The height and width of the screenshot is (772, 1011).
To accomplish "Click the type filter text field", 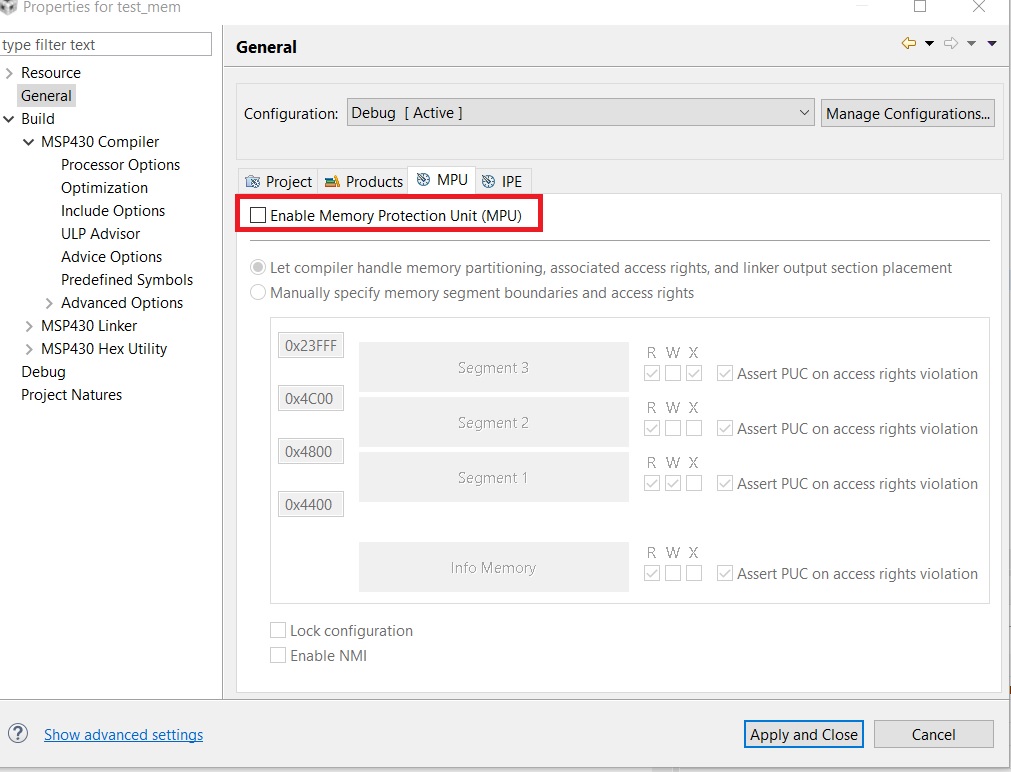I will 106,45.
